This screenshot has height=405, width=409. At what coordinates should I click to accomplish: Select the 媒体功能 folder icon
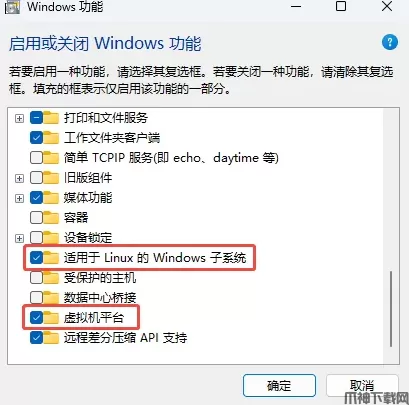coord(51,198)
